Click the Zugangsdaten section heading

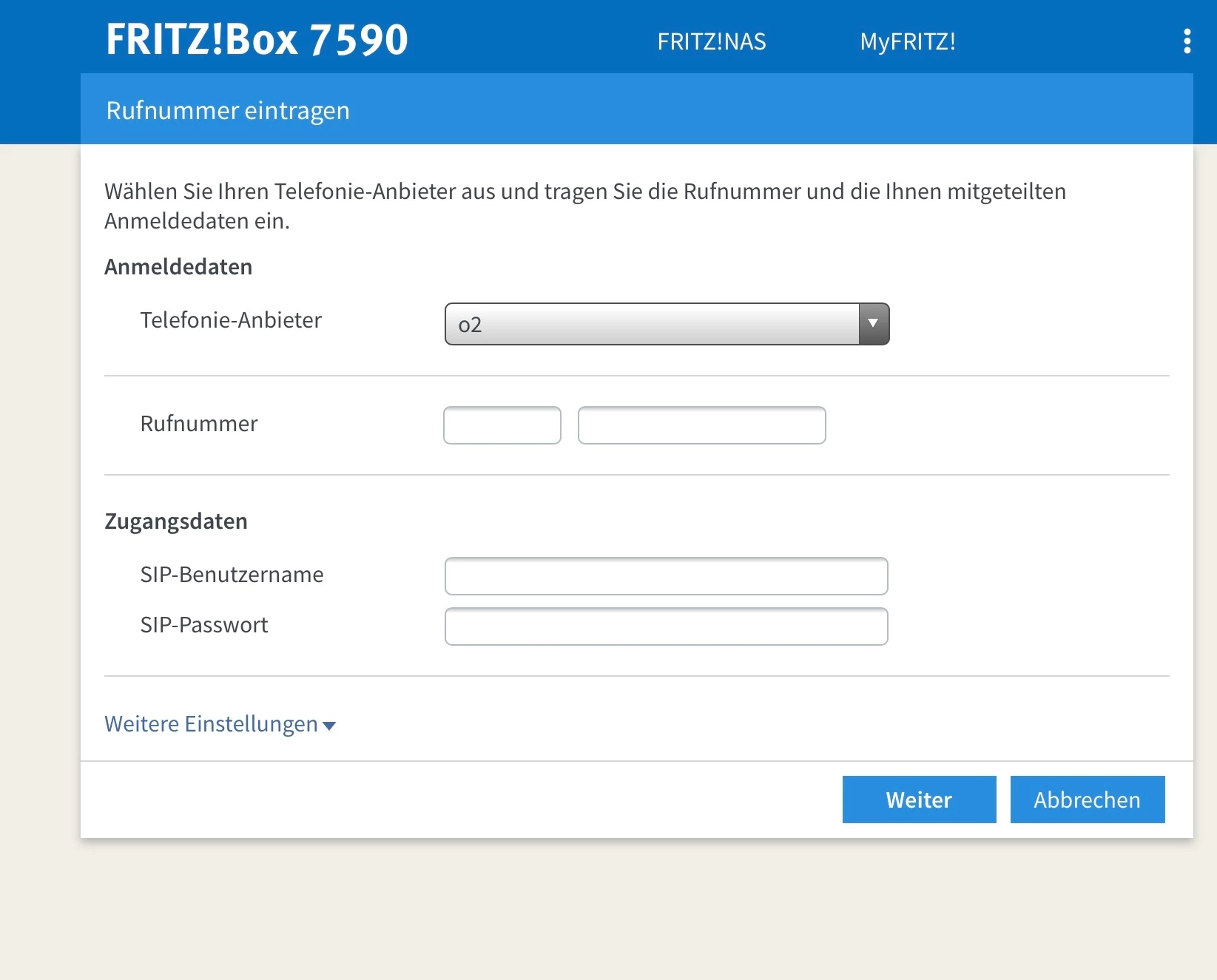[x=176, y=522]
